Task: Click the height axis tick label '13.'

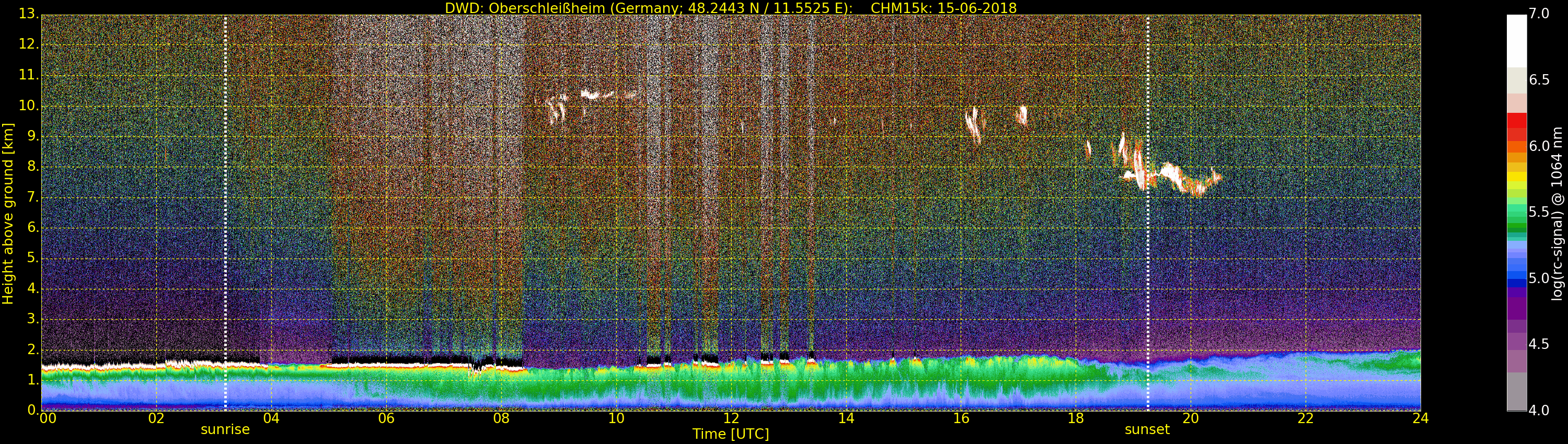Action: click(x=29, y=14)
